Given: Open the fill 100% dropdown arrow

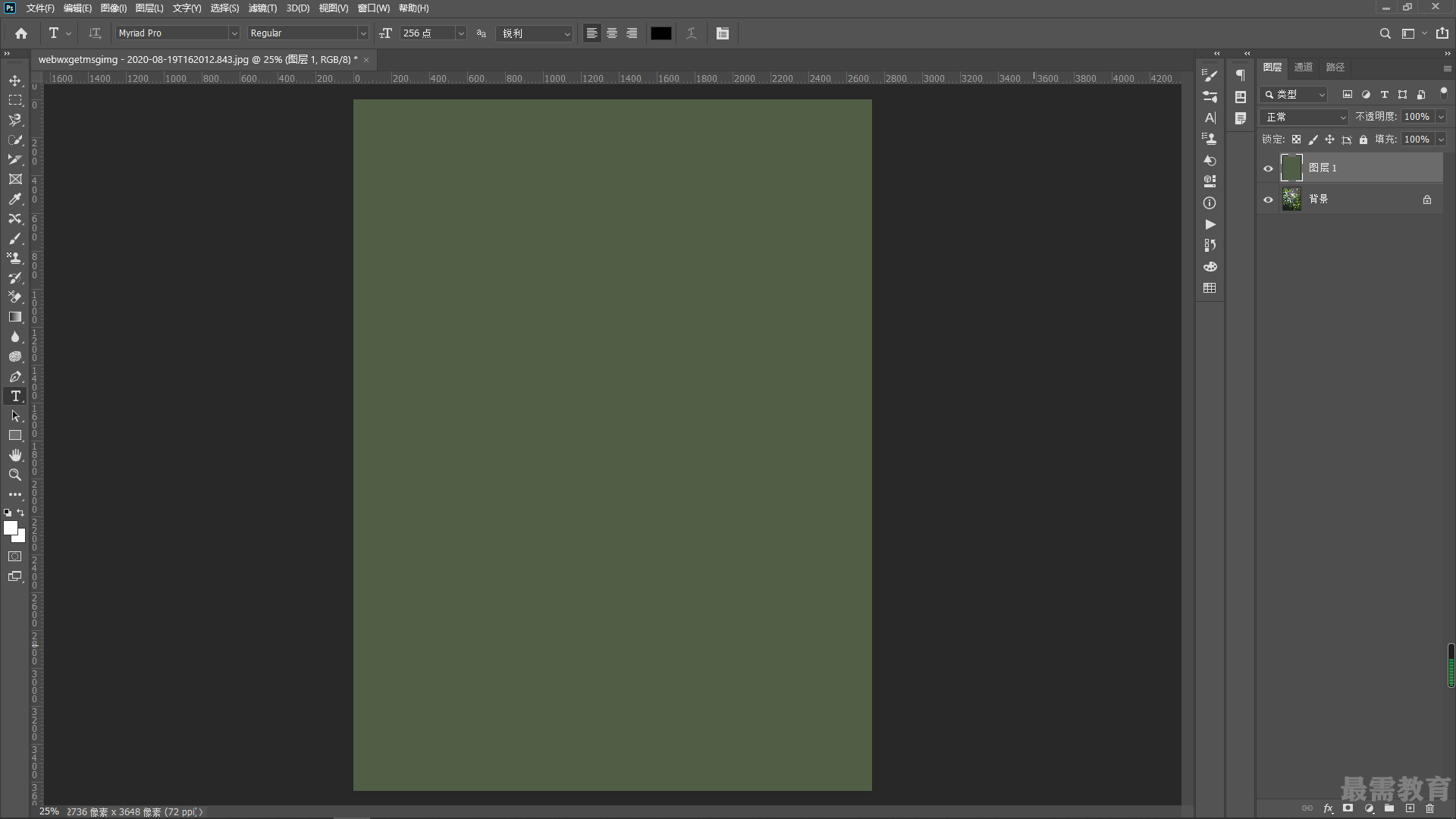Looking at the screenshot, I should click(1441, 140).
